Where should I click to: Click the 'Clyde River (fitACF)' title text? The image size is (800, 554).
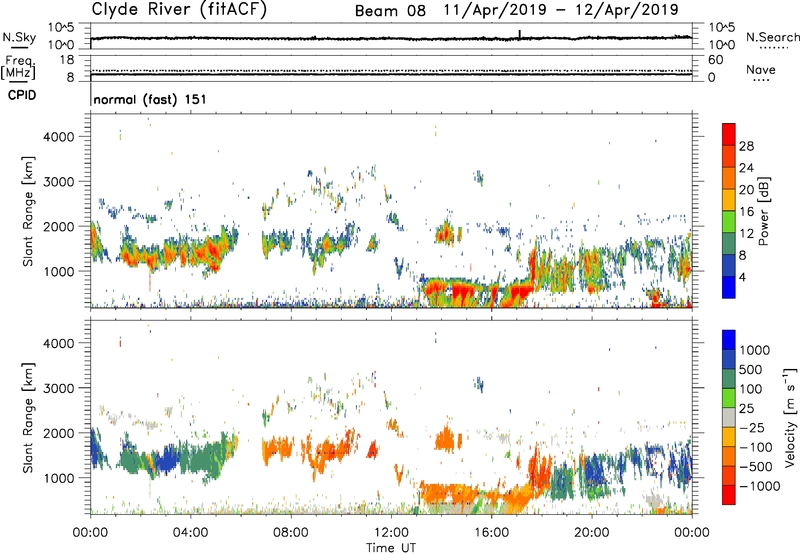179,9
